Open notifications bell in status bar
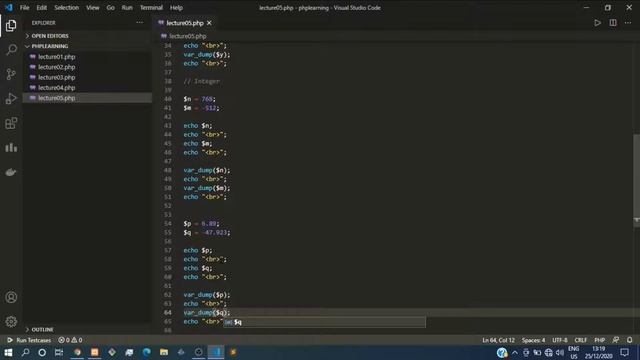Screen dimensions: 640x360 (x=630, y=340)
